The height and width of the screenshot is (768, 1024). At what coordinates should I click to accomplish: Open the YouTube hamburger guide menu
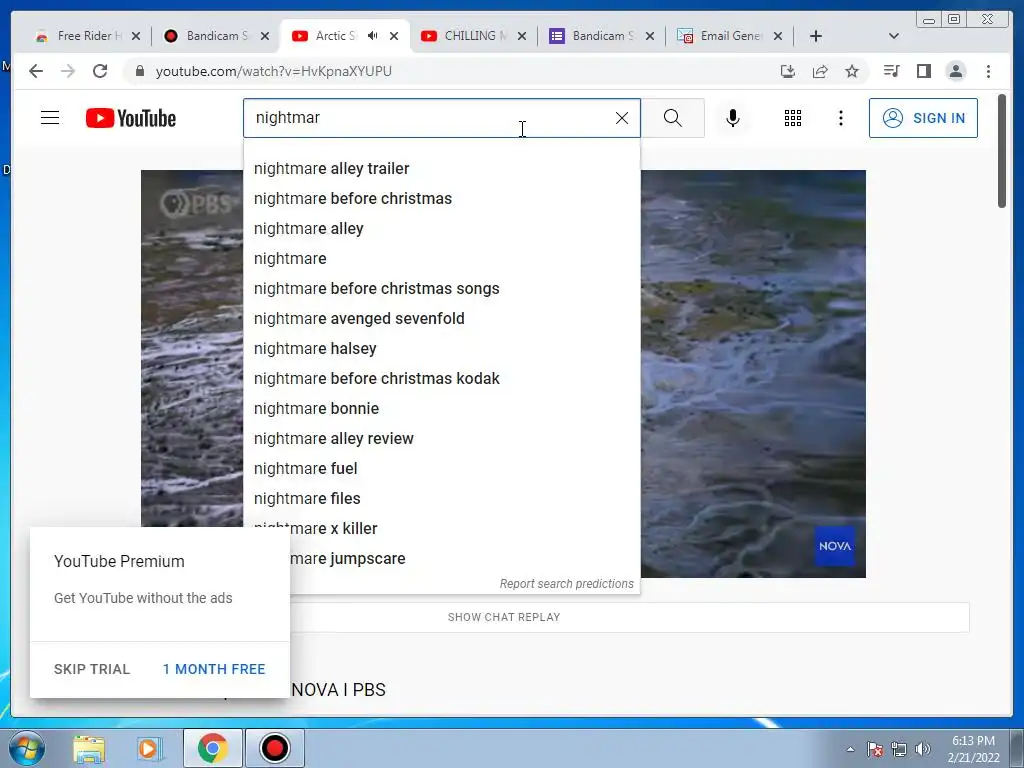click(x=50, y=118)
